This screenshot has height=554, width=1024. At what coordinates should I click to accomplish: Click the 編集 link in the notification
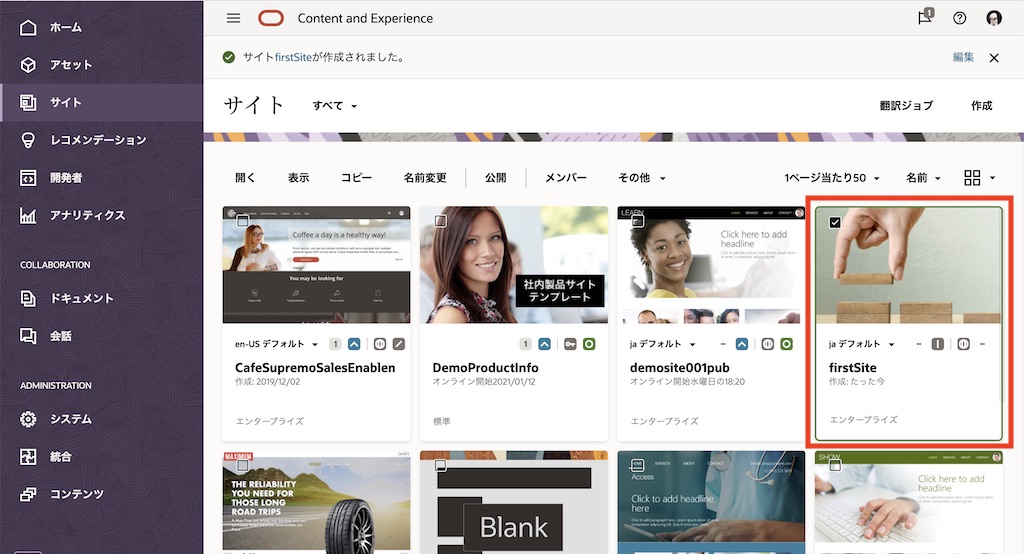[963, 58]
